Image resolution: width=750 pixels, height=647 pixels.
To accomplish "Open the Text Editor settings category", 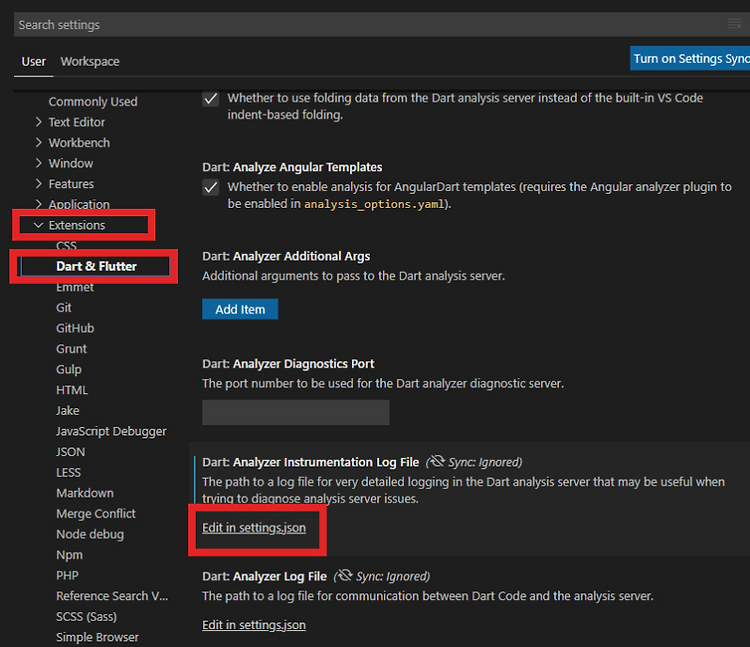I will tap(77, 122).
